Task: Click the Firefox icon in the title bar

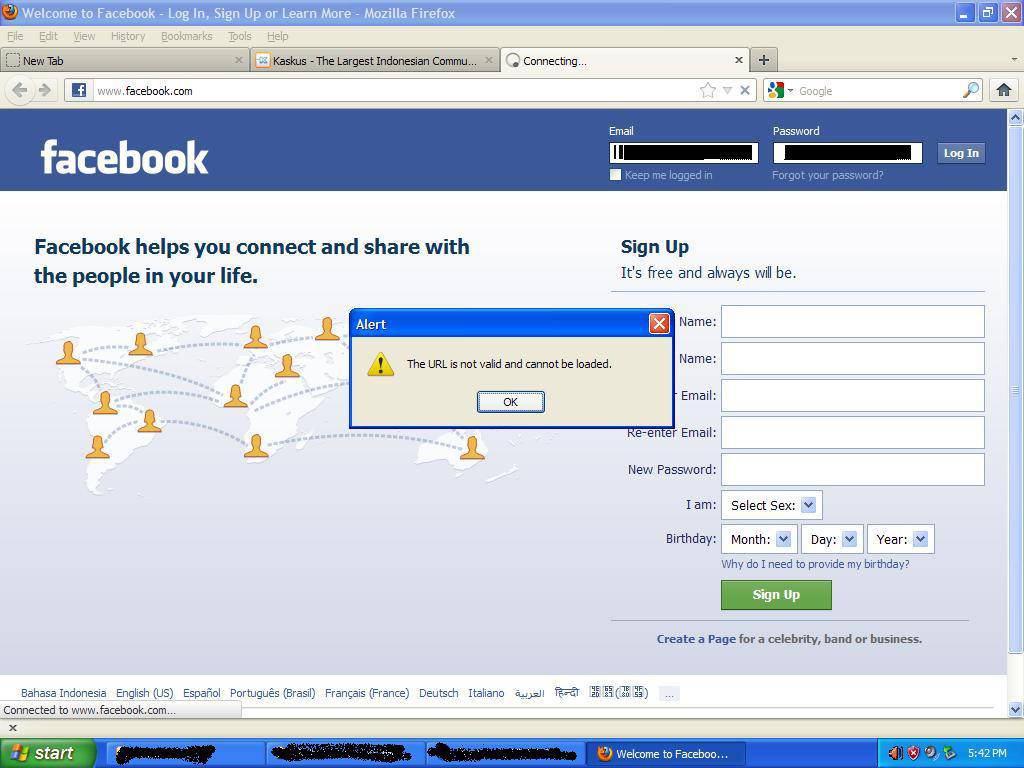Action: tap(10, 12)
